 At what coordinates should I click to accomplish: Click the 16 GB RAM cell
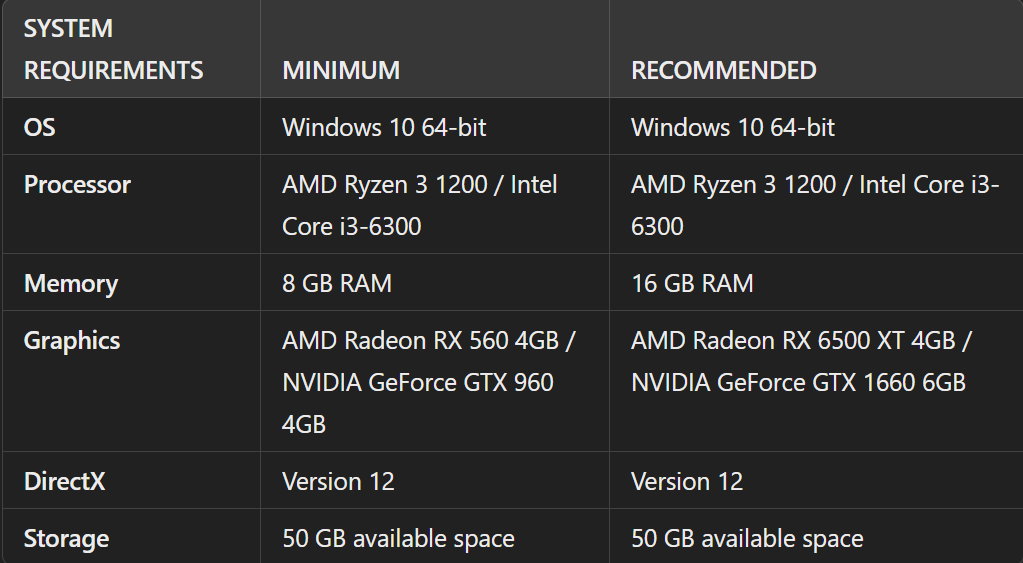[692, 283]
